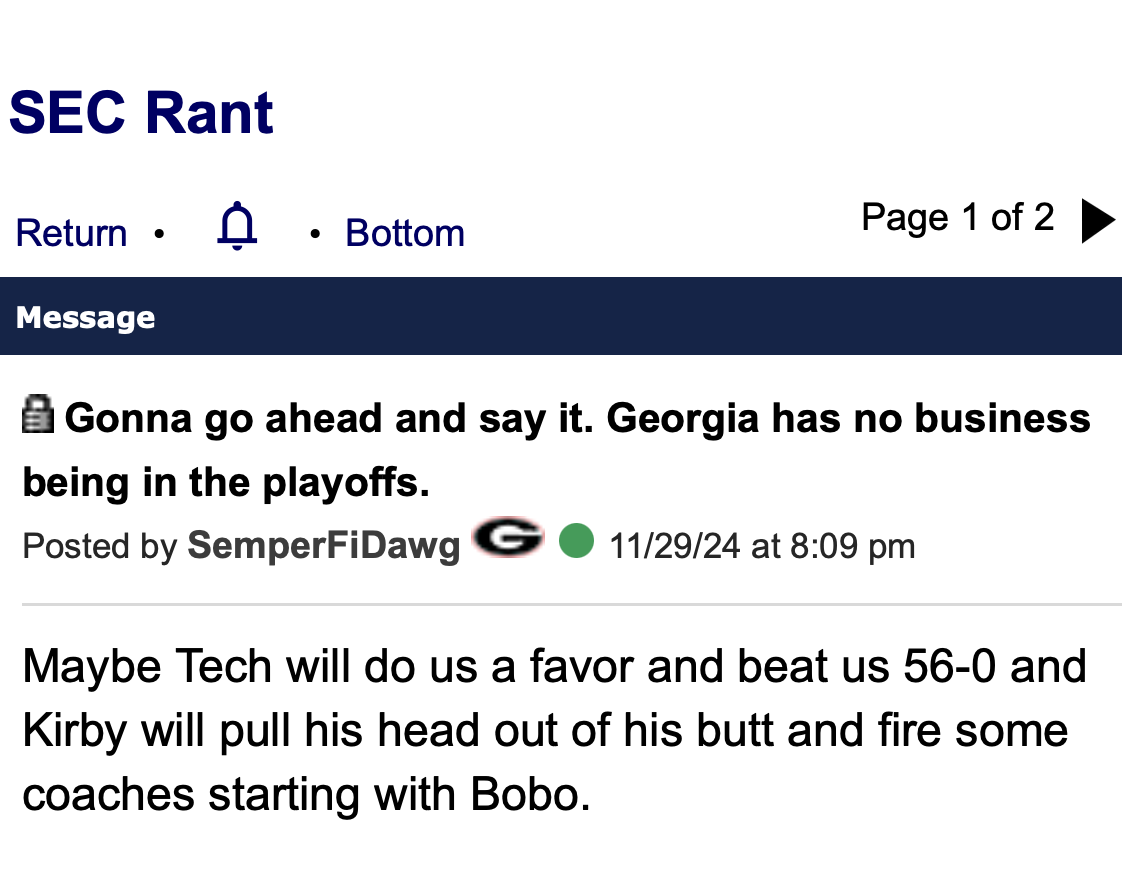Click the Message column header
Viewport: 1122px width, 894px height.
click(86, 318)
